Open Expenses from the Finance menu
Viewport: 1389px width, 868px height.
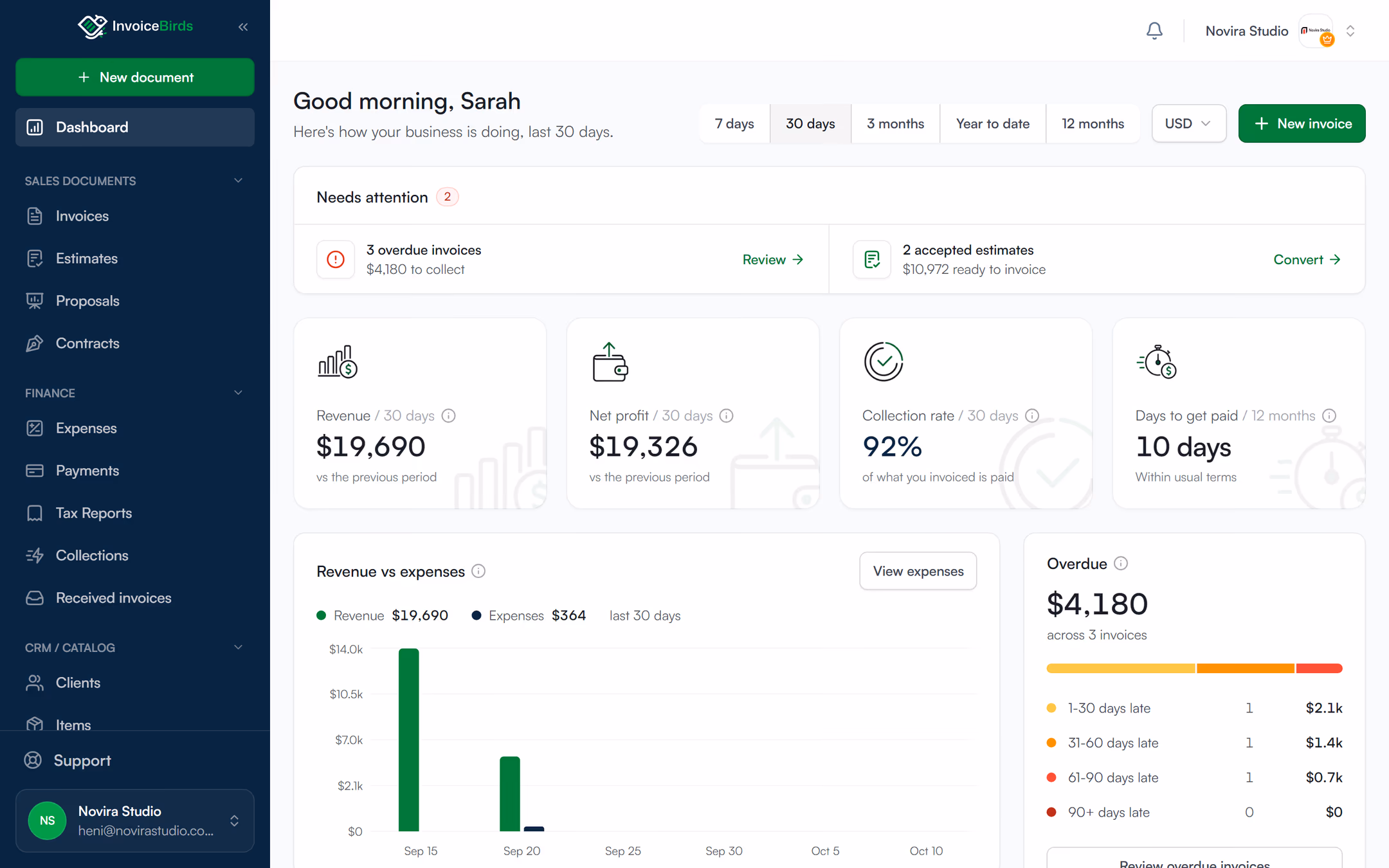(x=135, y=428)
